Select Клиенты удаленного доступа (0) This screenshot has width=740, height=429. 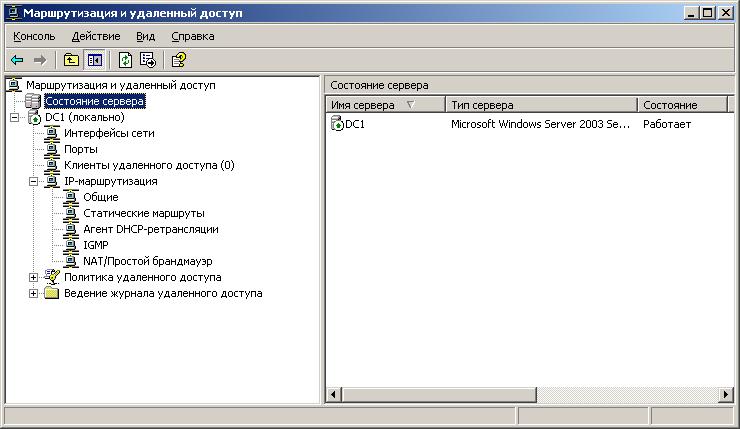(149, 165)
